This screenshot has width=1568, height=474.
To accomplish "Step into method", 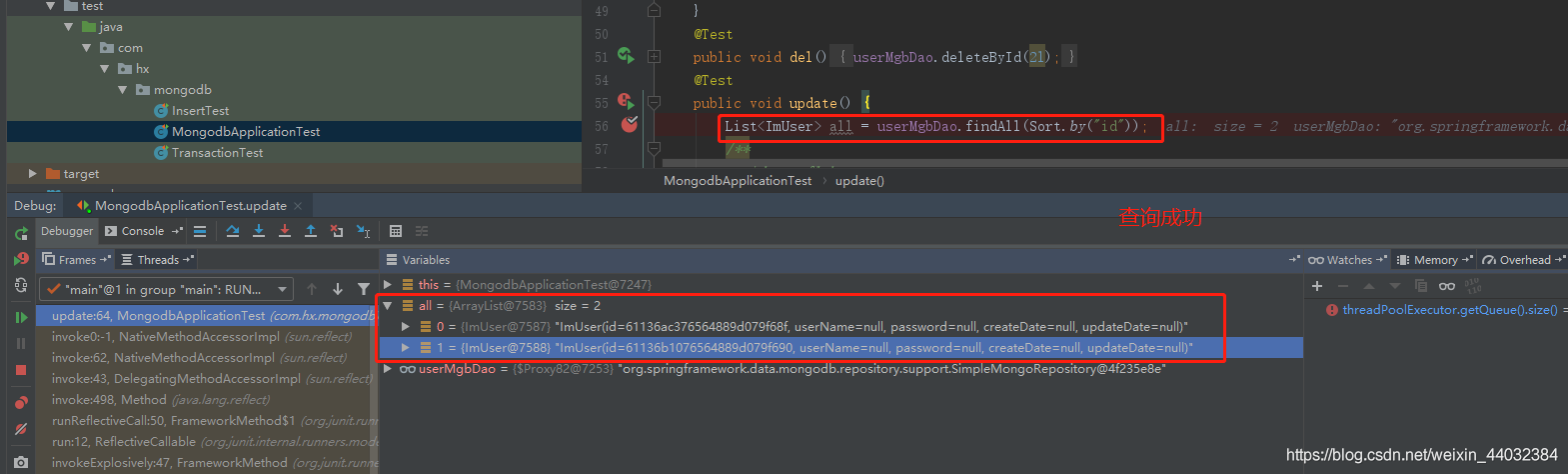I will (259, 231).
